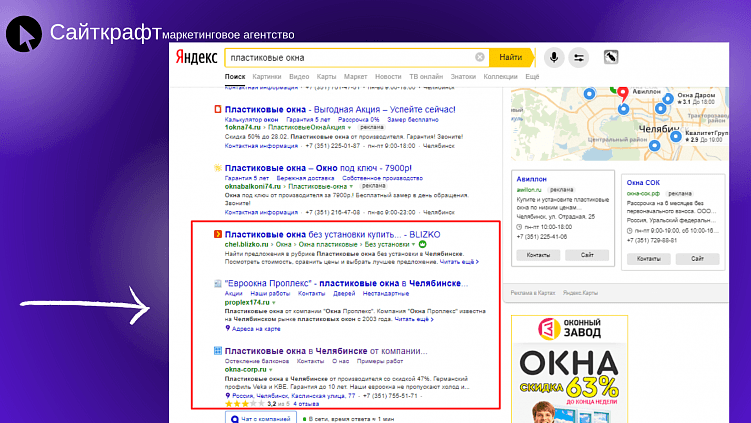751x423 pixels.
Task: Click favicon next to 1okna74.ru ad result
Action: [217, 109]
